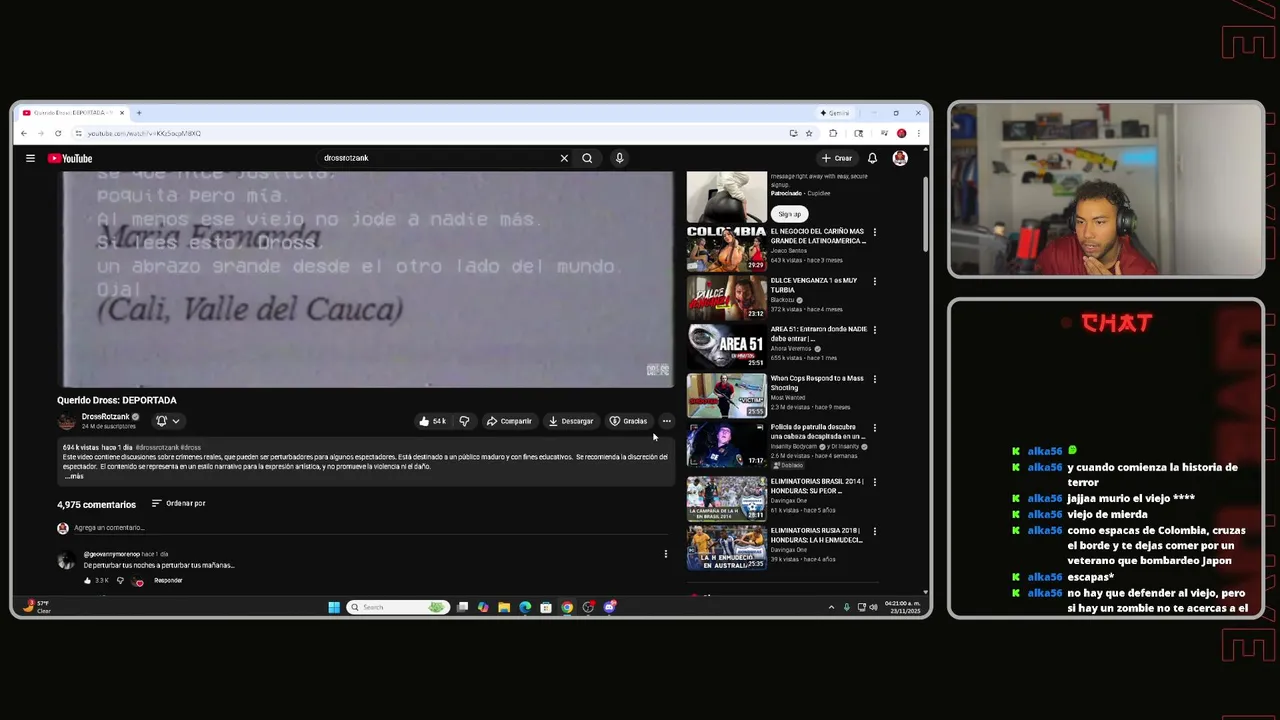Open the Ordenar por sort dropdown

pos(178,503)
